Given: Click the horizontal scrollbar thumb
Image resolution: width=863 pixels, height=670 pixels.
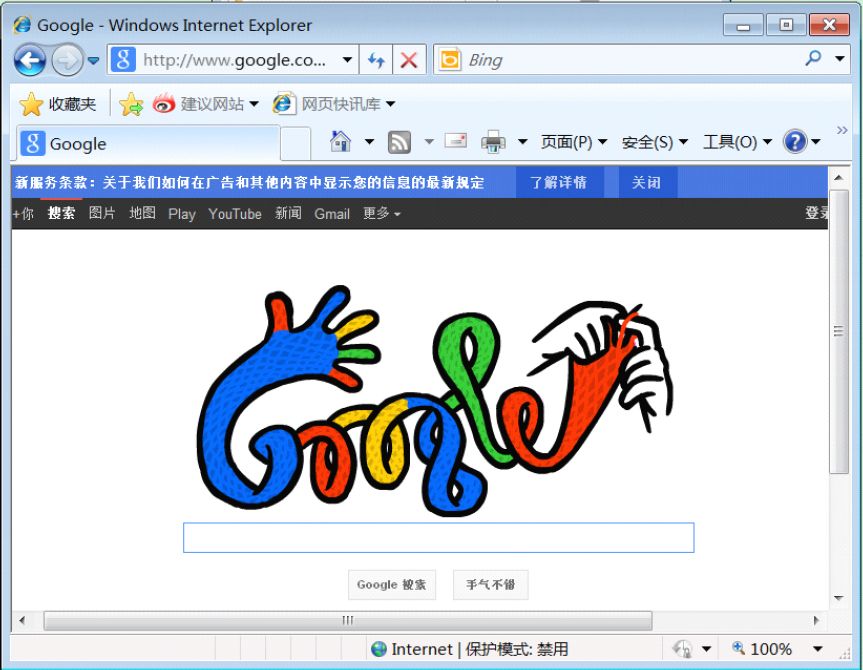Looking at the screenshot, I should point(348,620).
